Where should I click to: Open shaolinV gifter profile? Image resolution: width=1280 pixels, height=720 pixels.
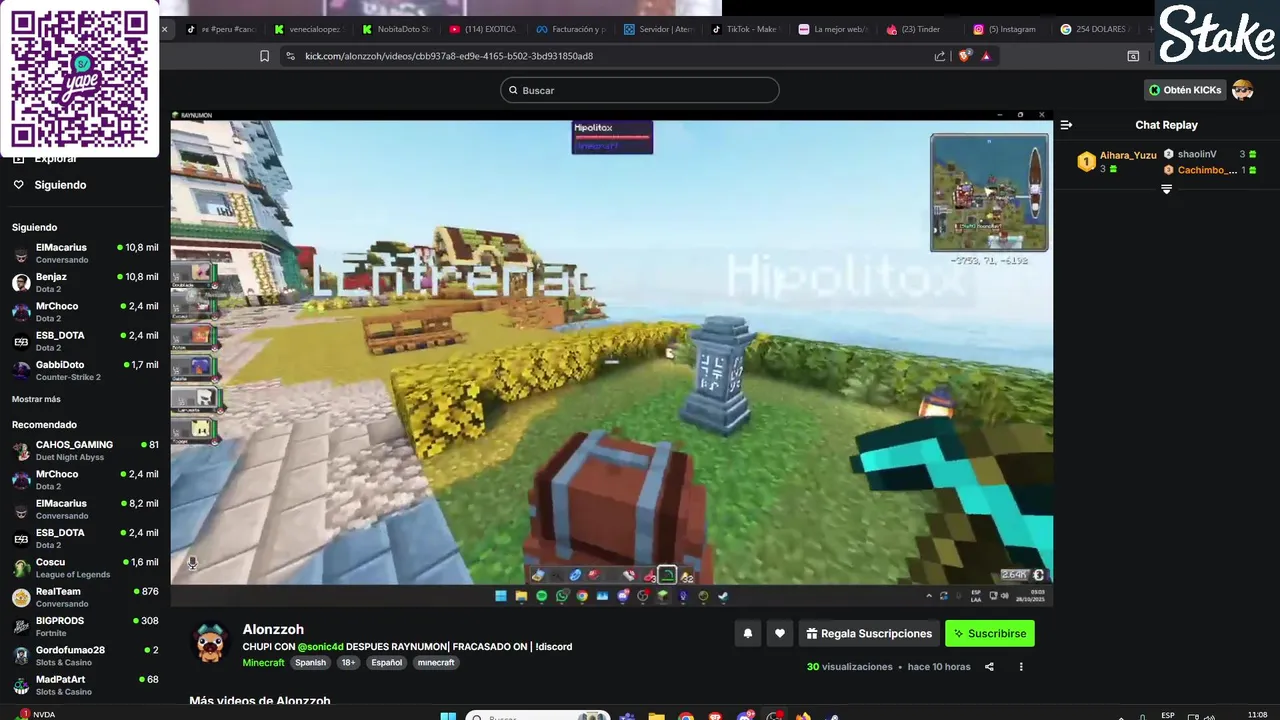[x=1197, y=154]
